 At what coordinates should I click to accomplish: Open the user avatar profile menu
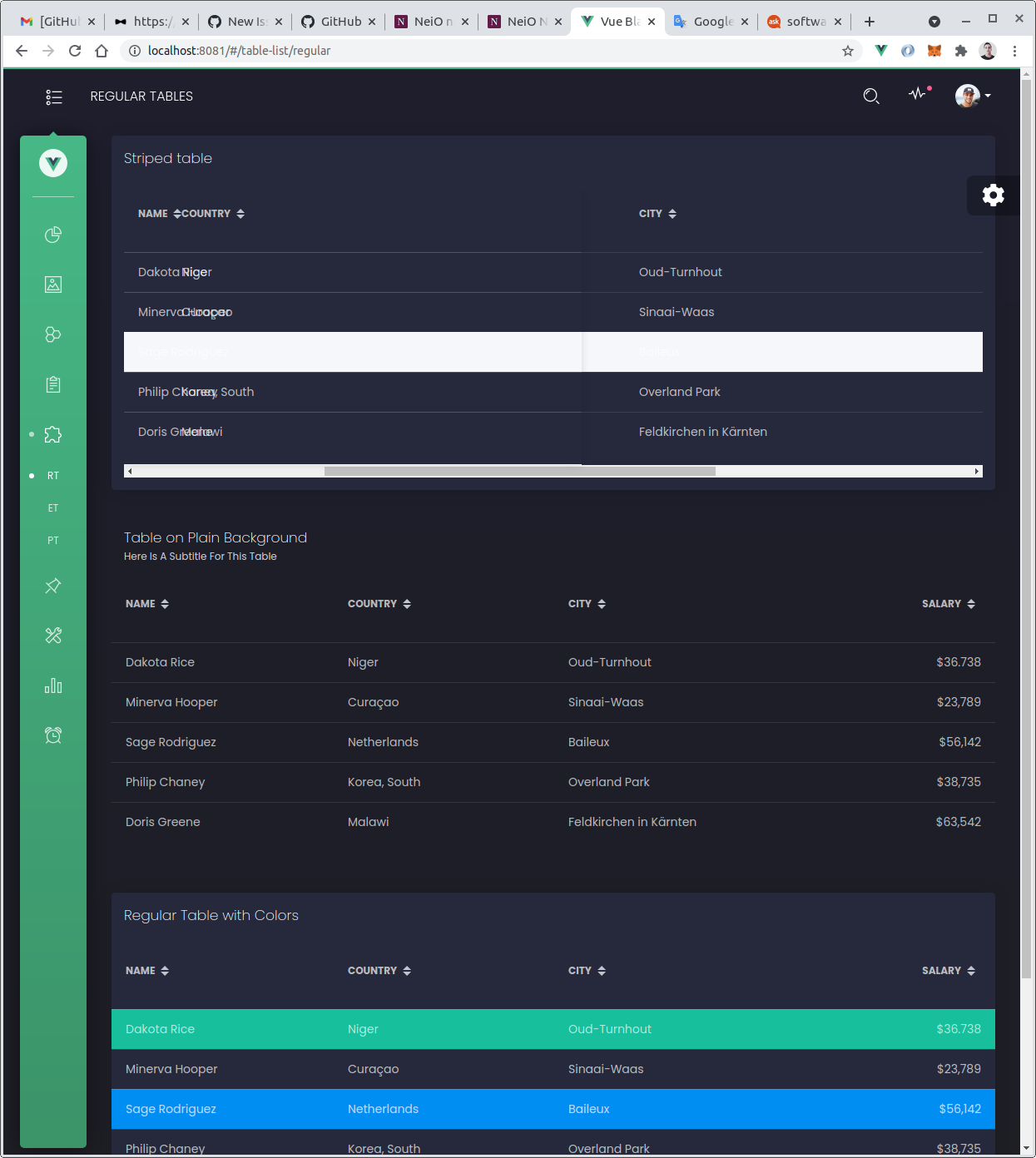pyautogui.click(x=973, y=96)
